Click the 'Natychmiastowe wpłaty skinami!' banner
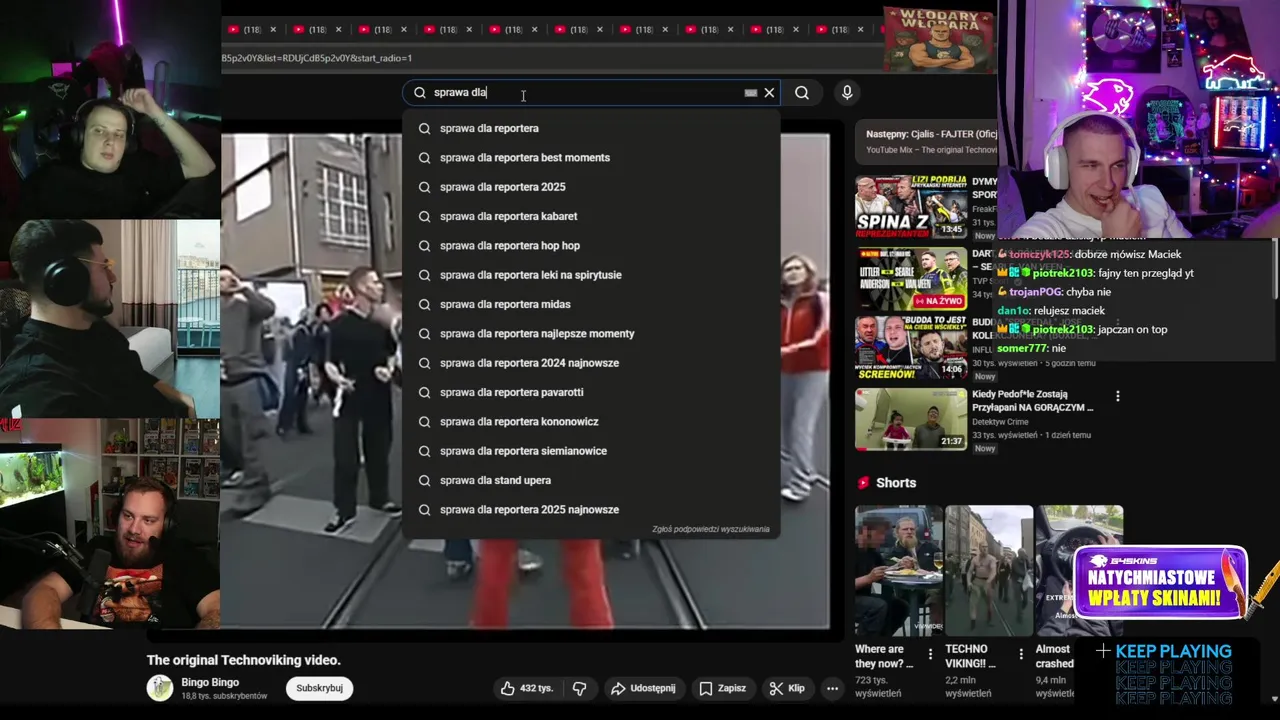This screenshot has height=720, width=1280. pos(1160,582)
